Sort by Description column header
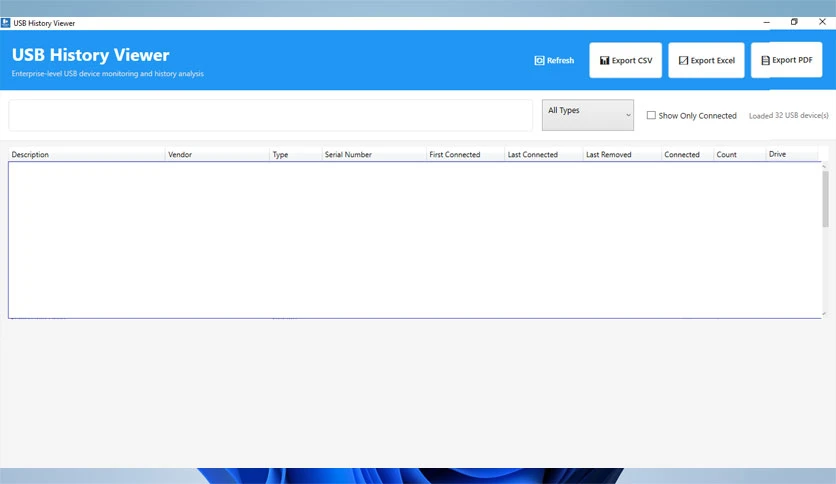 [x=86, y=155]
